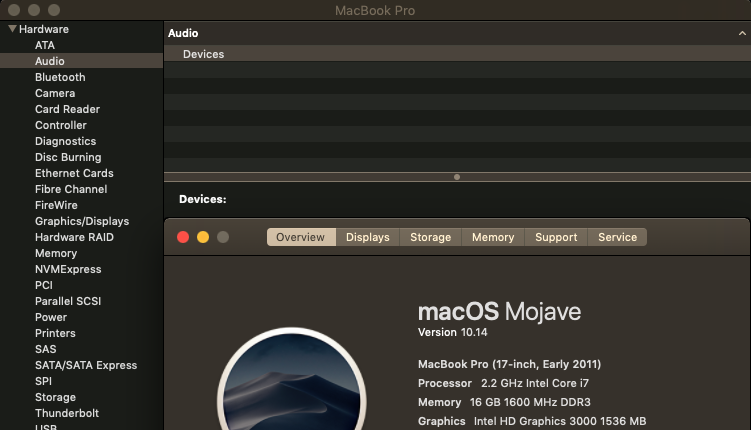Open the Support tab
The height and width of the screenshot is (430, 751).
tap(556, 237)
